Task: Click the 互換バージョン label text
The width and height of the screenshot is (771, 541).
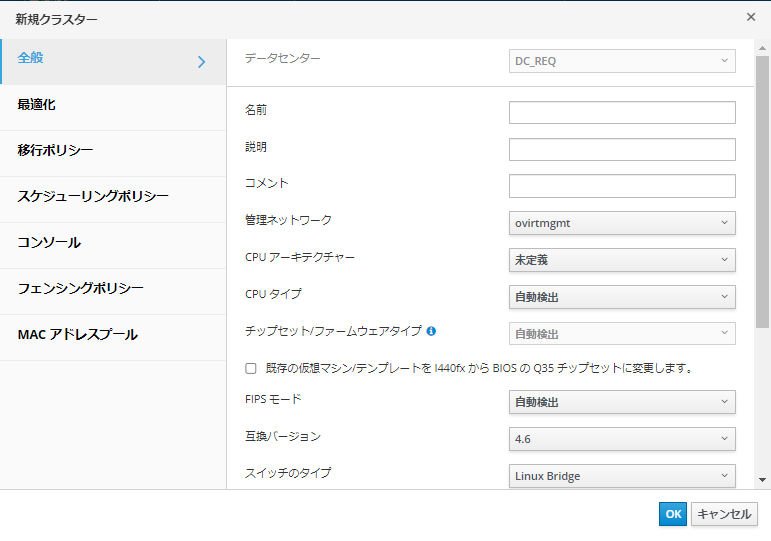Action: coord(283,436)
